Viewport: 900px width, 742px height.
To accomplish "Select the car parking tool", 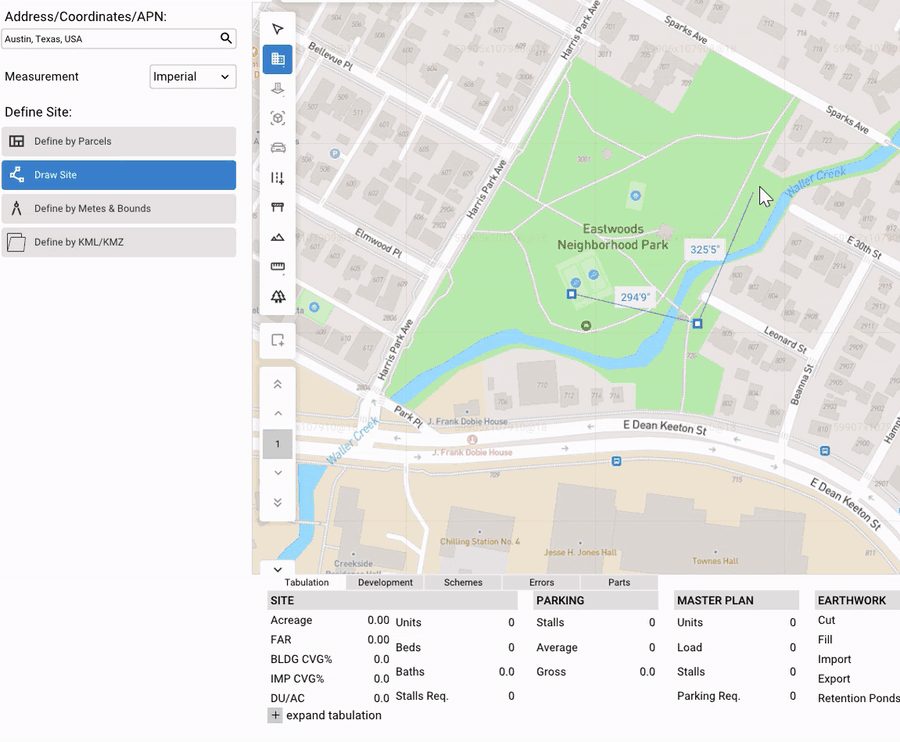I will point(278,148).
